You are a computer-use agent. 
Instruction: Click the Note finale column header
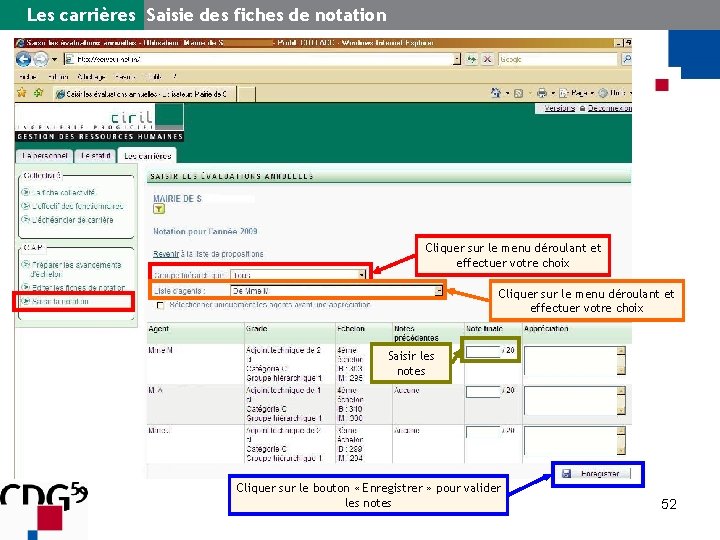pos(484,329)
